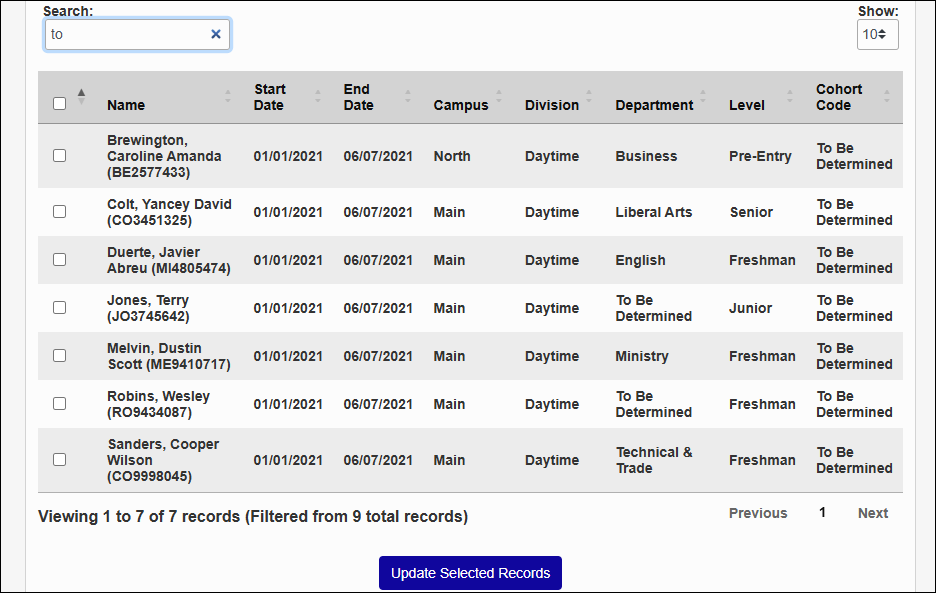936x593 pixels.
Task: Click the Junior level cell
Action: [750, 308]
